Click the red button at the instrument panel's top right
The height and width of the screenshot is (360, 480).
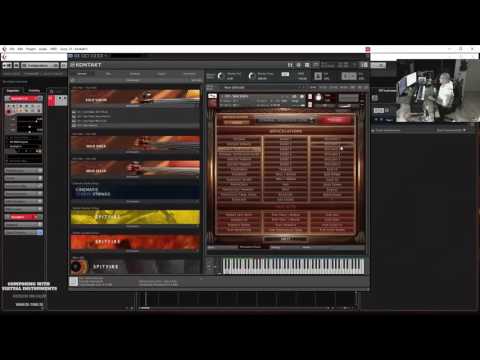coord(335,120)
